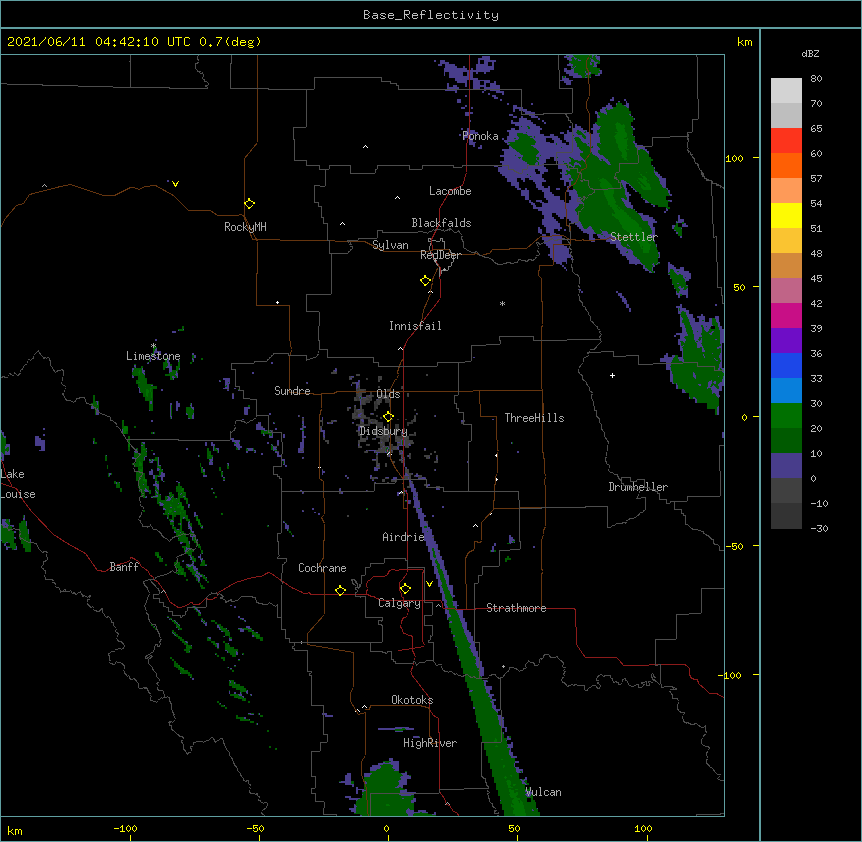The width and height of the screenshot is (862, 842).
Task: Click the dBZ legend heading
Action: (x=810, y=53)
